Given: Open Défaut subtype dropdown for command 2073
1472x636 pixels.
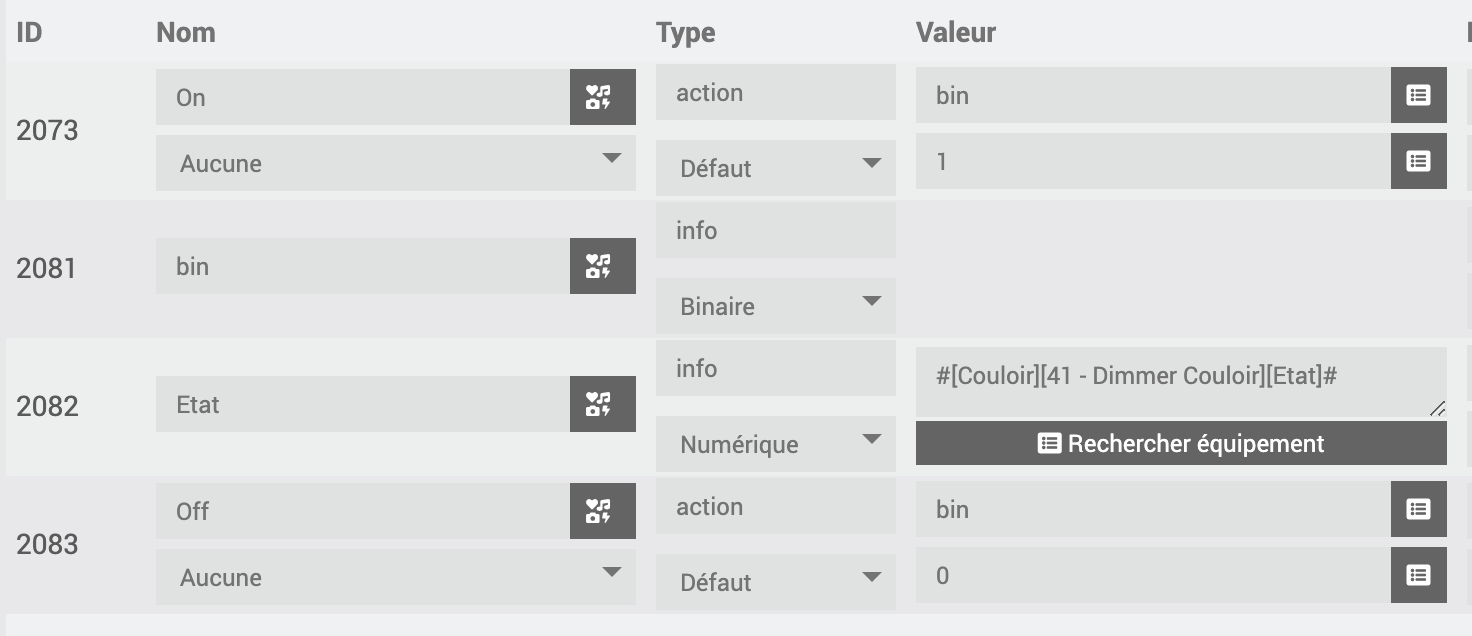Looking at the screenshot, I should click(776, 168).
